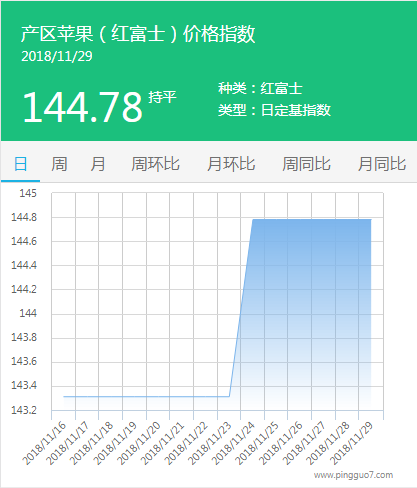Click the x-axis date 2018/11/18
Viewport: 417px width, 488px height.
(91, 443)
